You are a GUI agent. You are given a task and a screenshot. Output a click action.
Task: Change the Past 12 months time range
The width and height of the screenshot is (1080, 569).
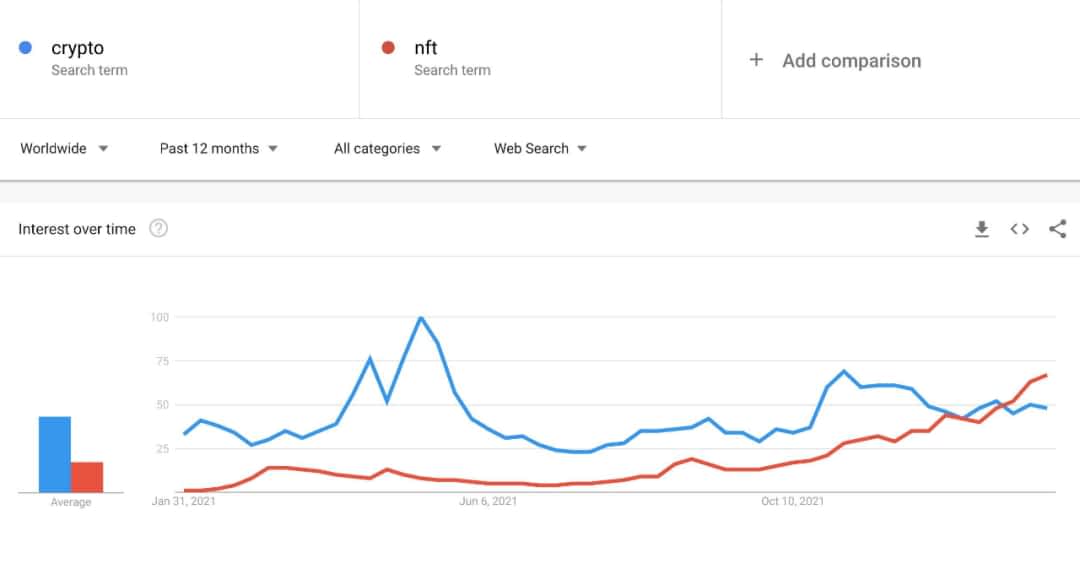[x=218, y=148]
